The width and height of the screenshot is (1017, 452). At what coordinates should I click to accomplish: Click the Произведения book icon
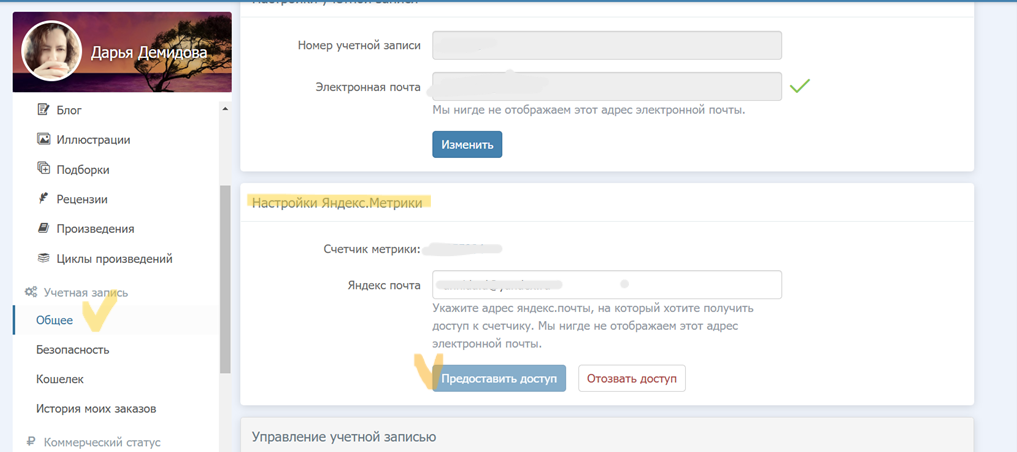[x=44, y=228]
